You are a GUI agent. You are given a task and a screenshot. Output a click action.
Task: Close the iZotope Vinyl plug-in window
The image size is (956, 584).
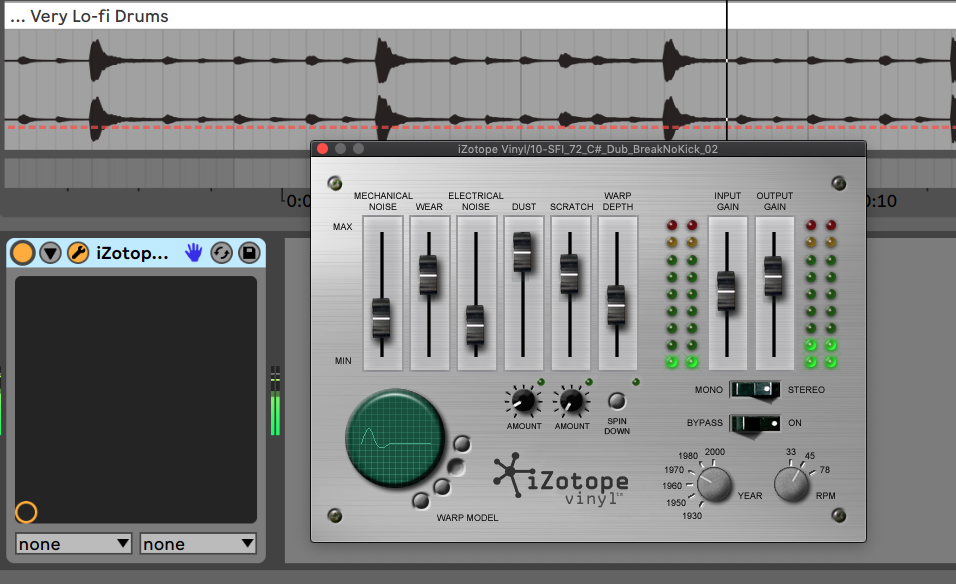click(323, 149)
